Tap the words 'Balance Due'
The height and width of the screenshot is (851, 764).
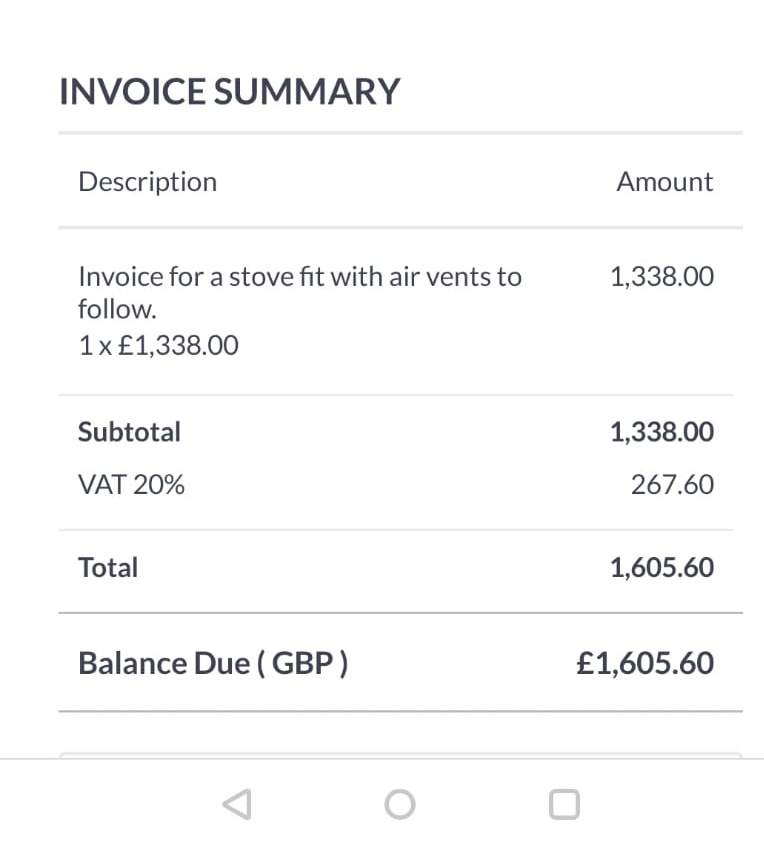(x=162, y=663)
